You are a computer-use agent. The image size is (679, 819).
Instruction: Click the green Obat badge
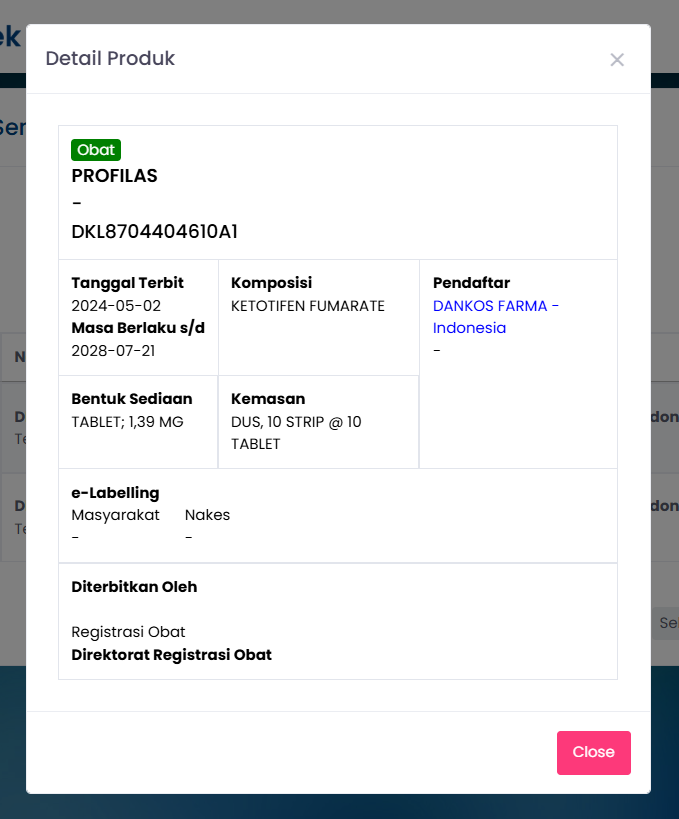(95, 149)
